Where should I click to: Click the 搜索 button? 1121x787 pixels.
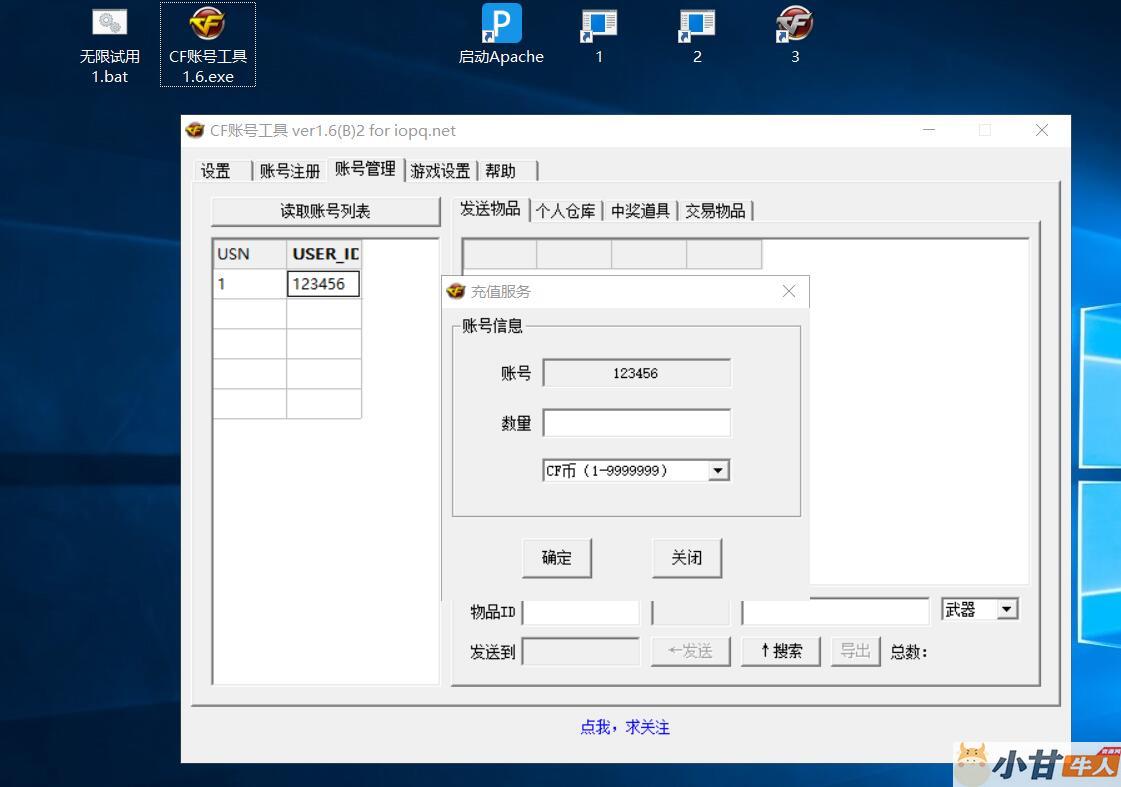click(780, 651)
